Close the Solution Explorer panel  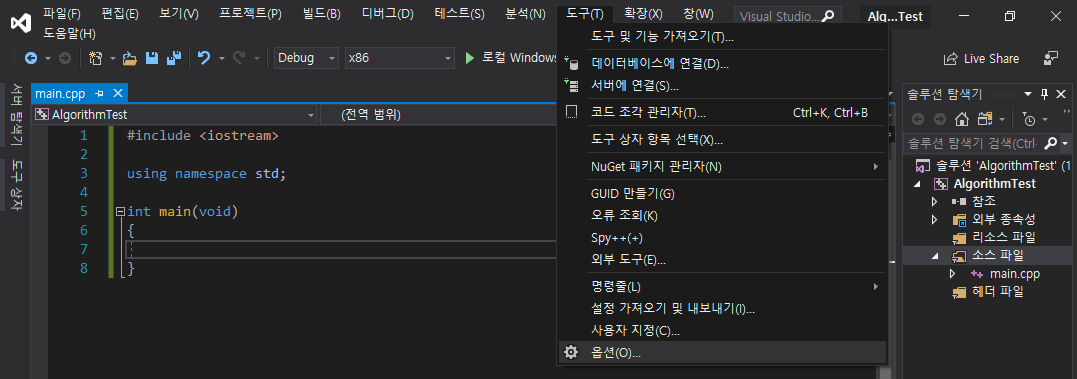pos(1061,94)
